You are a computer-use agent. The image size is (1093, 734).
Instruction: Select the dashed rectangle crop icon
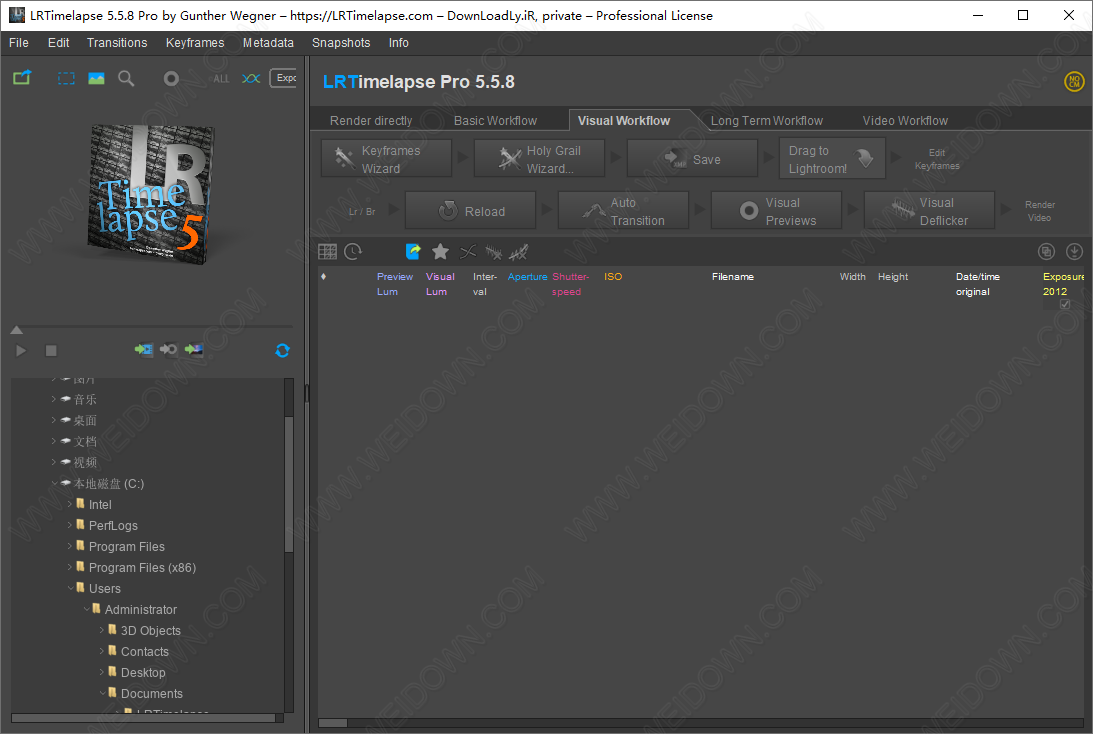(x=66, y=78)
